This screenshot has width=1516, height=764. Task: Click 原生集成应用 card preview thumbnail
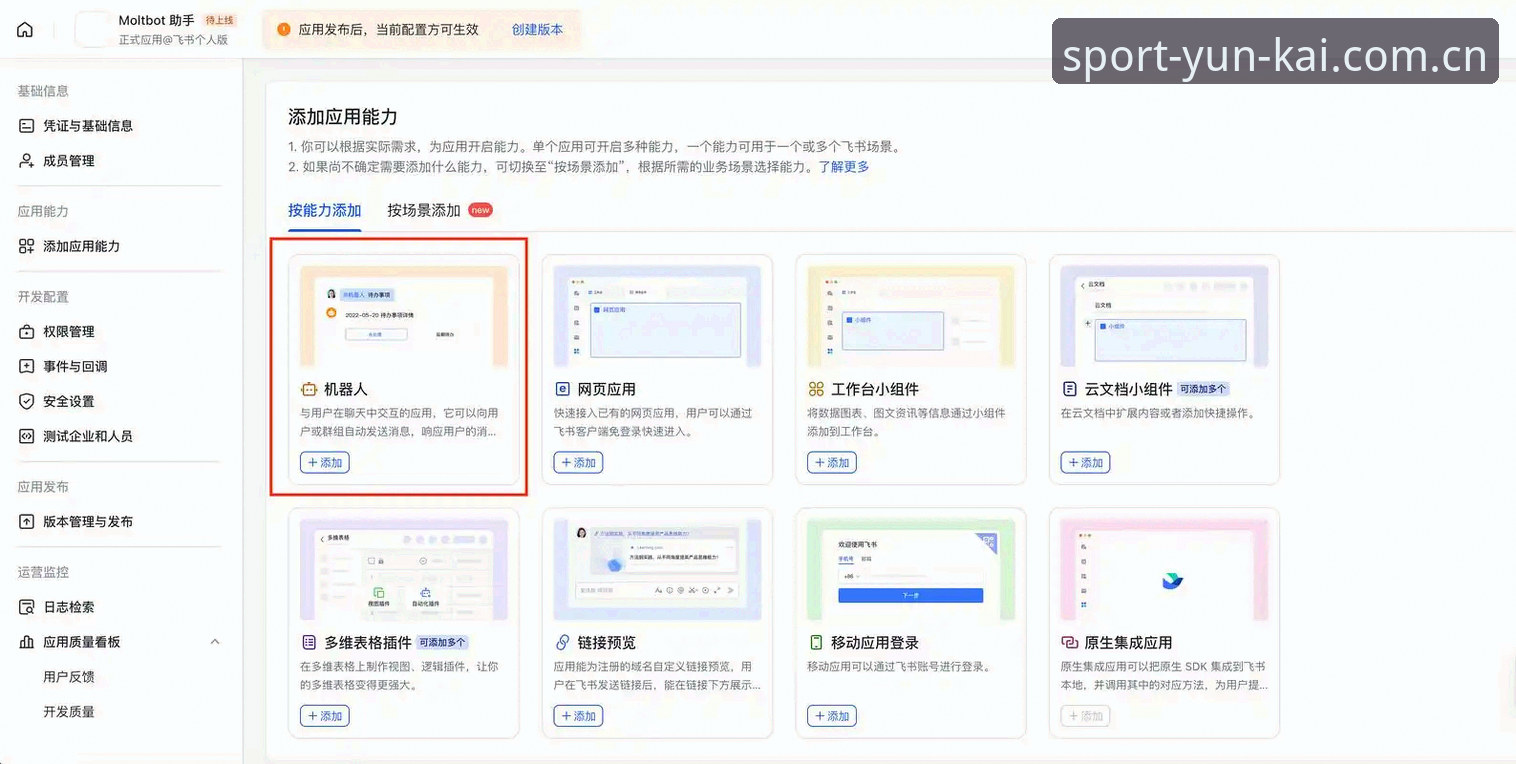[x=1164, y=570]
